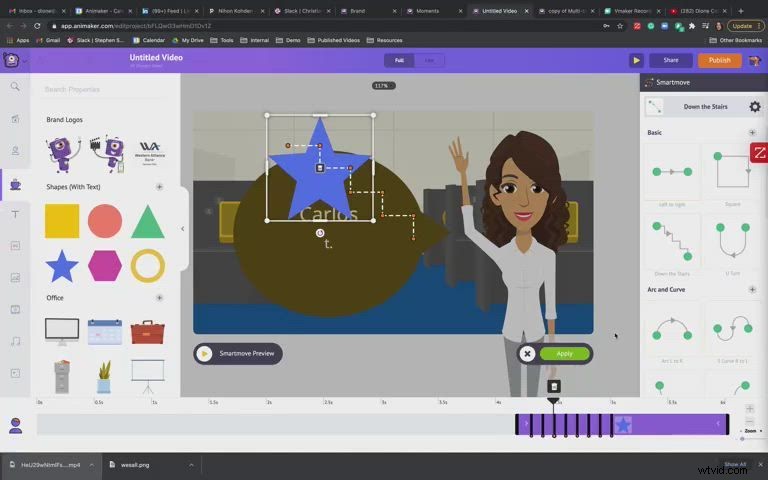Image resolution: width=768 pixels, height=480 pixels.
Task: Publish the video
Action: tap(719, 60)
